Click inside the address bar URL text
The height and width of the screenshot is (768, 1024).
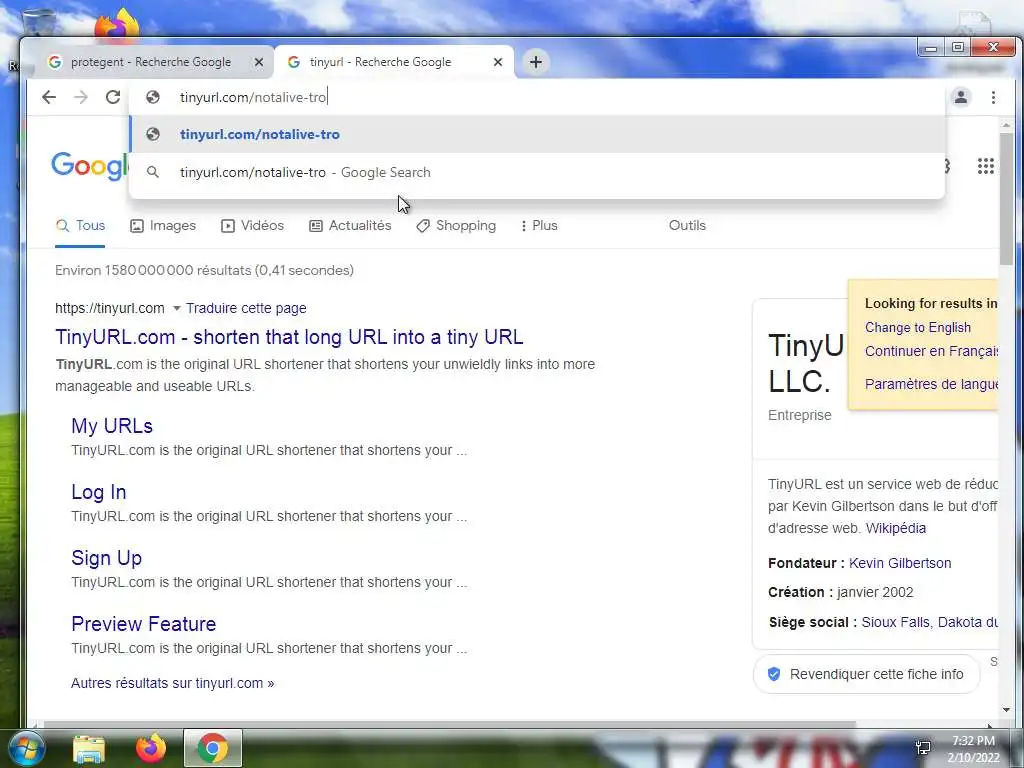[x=253, y=97]
